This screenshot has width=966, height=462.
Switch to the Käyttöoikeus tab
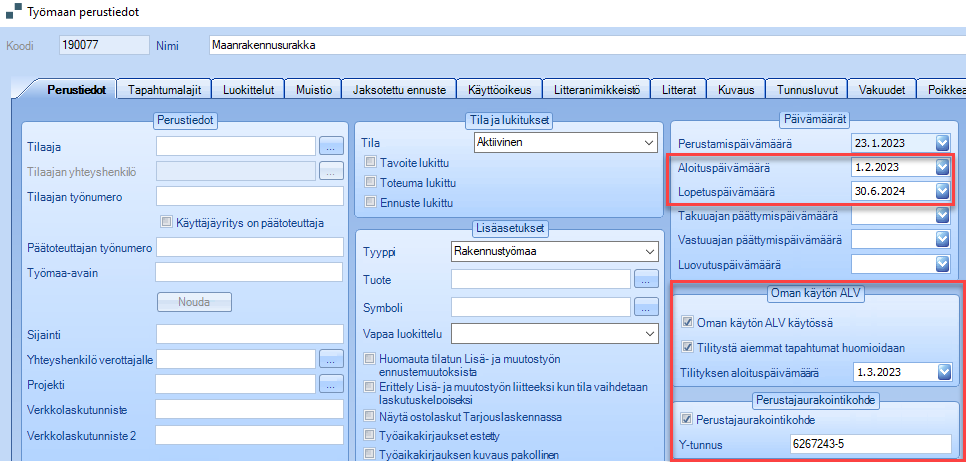500,89
